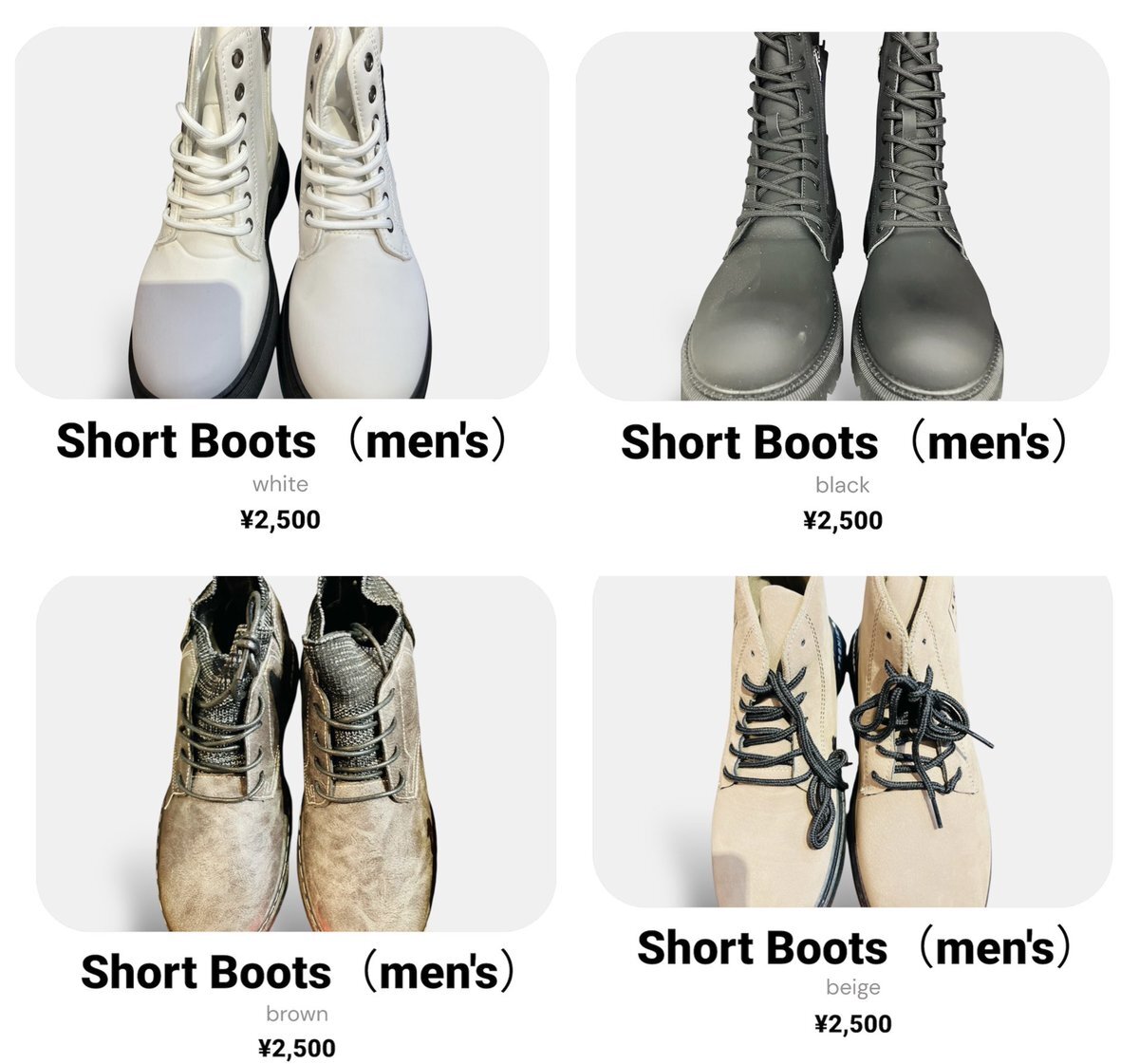1139x1064 pixels.
Task: Click the ¥2,500 price under black
Action: coord(843,521)
